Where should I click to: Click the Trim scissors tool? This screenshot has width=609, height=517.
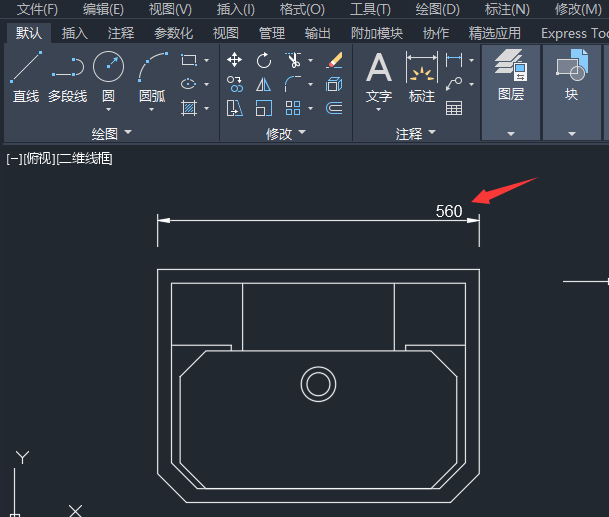pos(294,60)
